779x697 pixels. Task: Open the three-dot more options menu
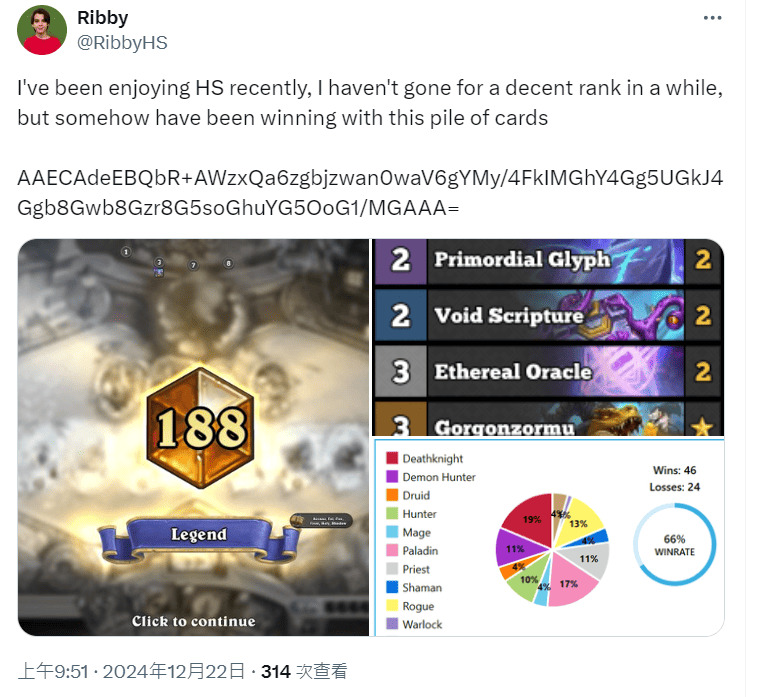point(712,18)
